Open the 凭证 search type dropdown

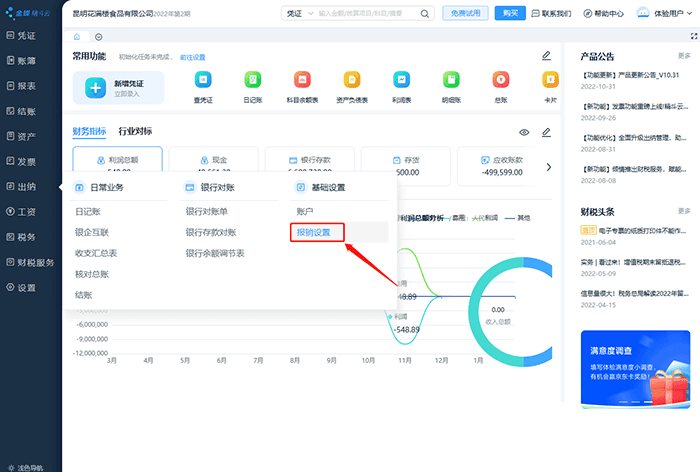pyautogui.click(x=300, y=14)
